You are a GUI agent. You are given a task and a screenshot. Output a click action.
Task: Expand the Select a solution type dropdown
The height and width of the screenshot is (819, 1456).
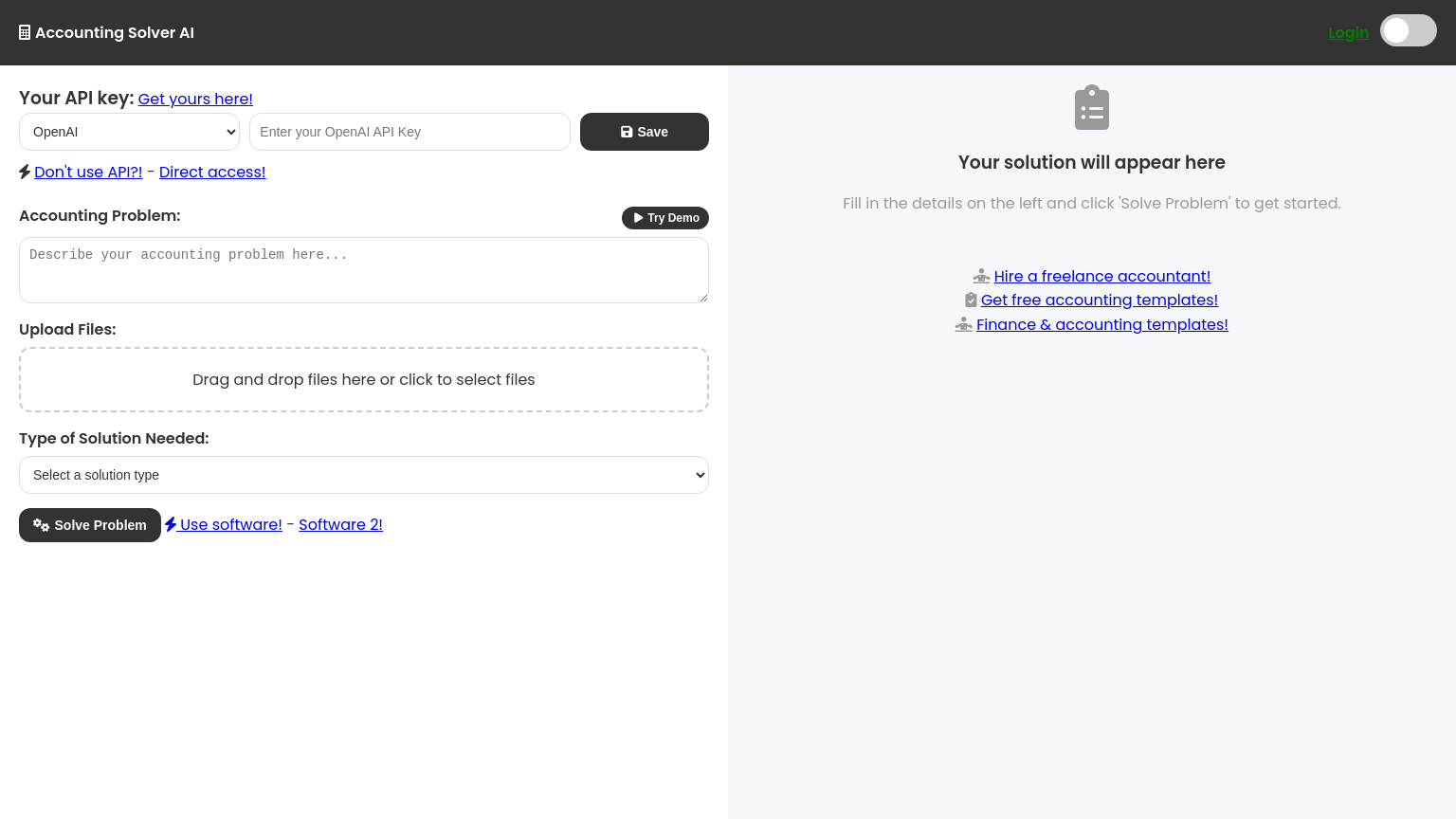click(364, 475)
